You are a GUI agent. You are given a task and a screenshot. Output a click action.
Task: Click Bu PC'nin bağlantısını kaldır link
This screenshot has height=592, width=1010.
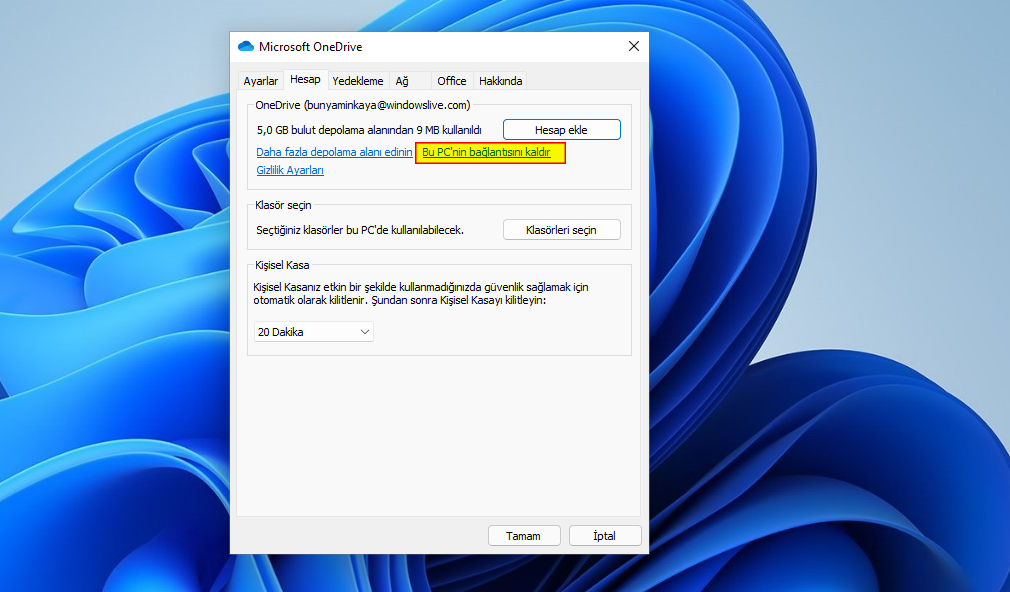point(489,152)
